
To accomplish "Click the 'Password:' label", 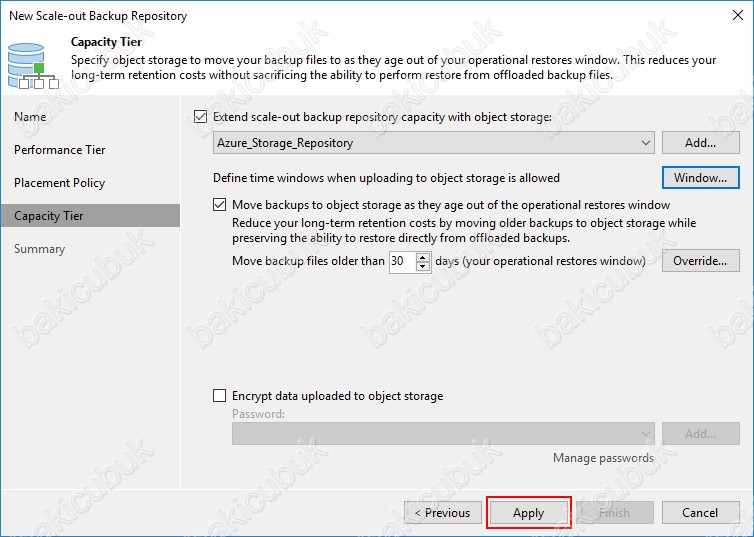I will (x=258, y=414).
